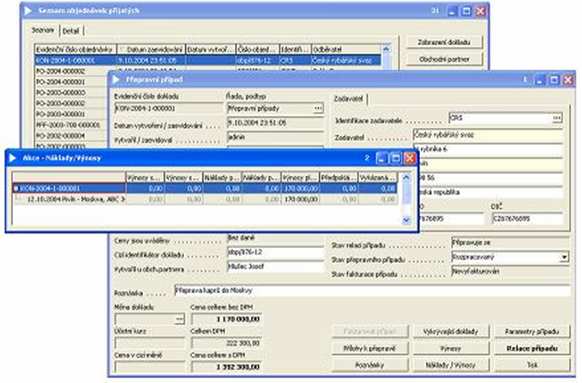
Task: Click the Cizí identifikátor dokladu field
Action: point(275,252)
